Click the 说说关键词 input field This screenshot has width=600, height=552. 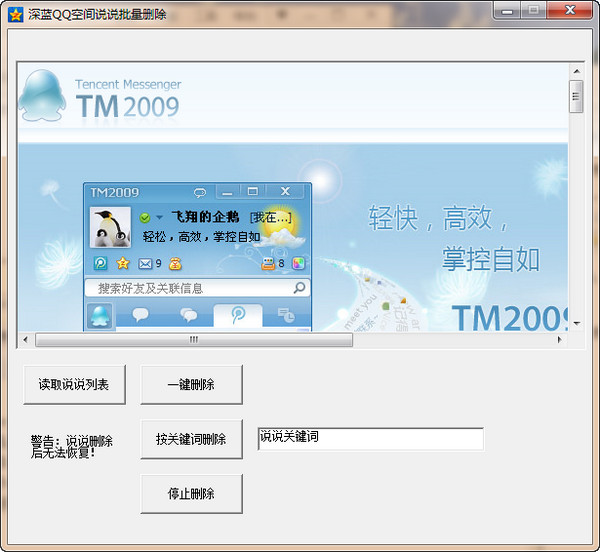pyautogui.click(x=370, y=439)
